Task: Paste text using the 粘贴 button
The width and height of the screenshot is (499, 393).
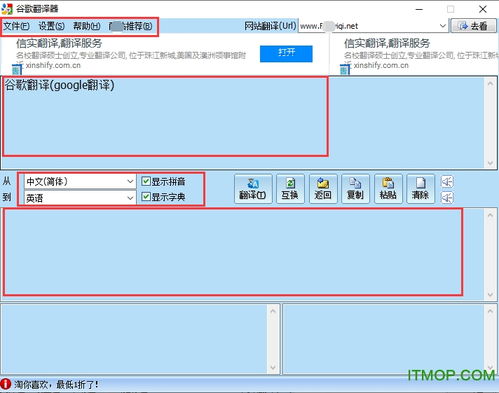Action: (x=388, y=189)
